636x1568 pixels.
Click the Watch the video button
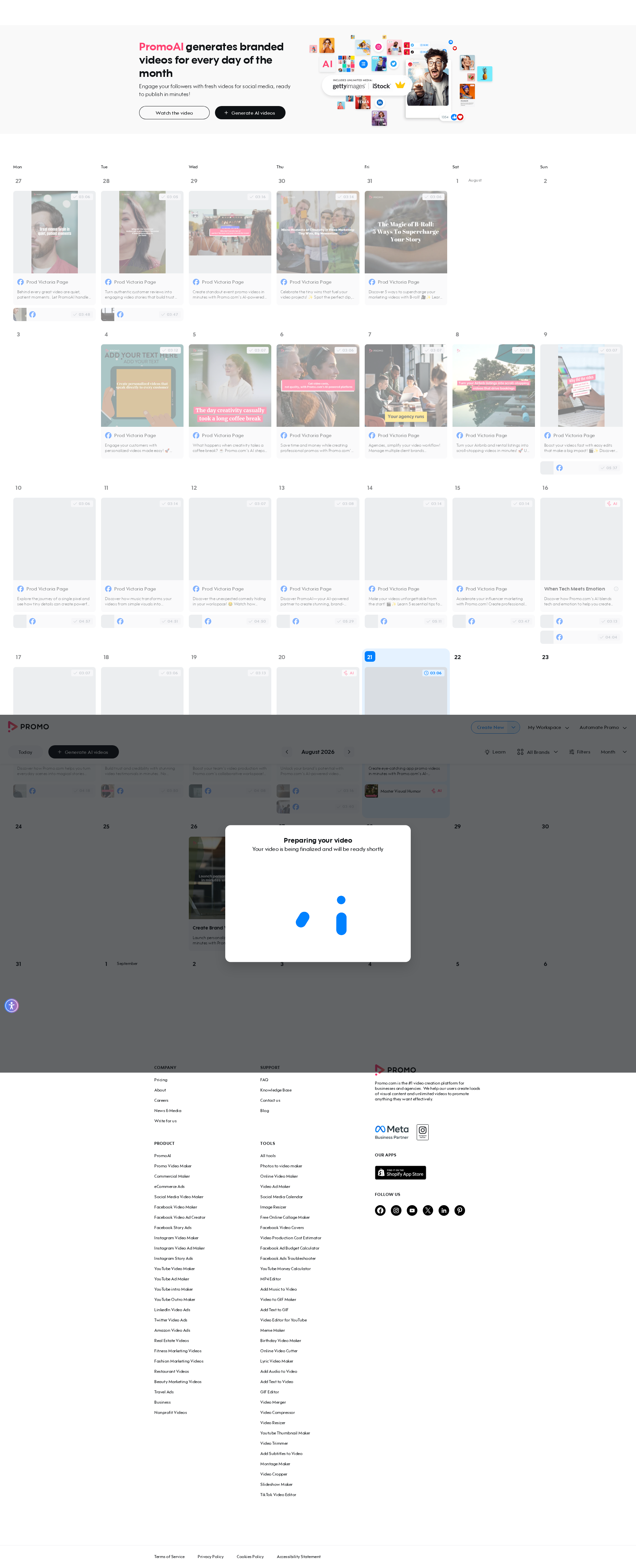(174, 113)
